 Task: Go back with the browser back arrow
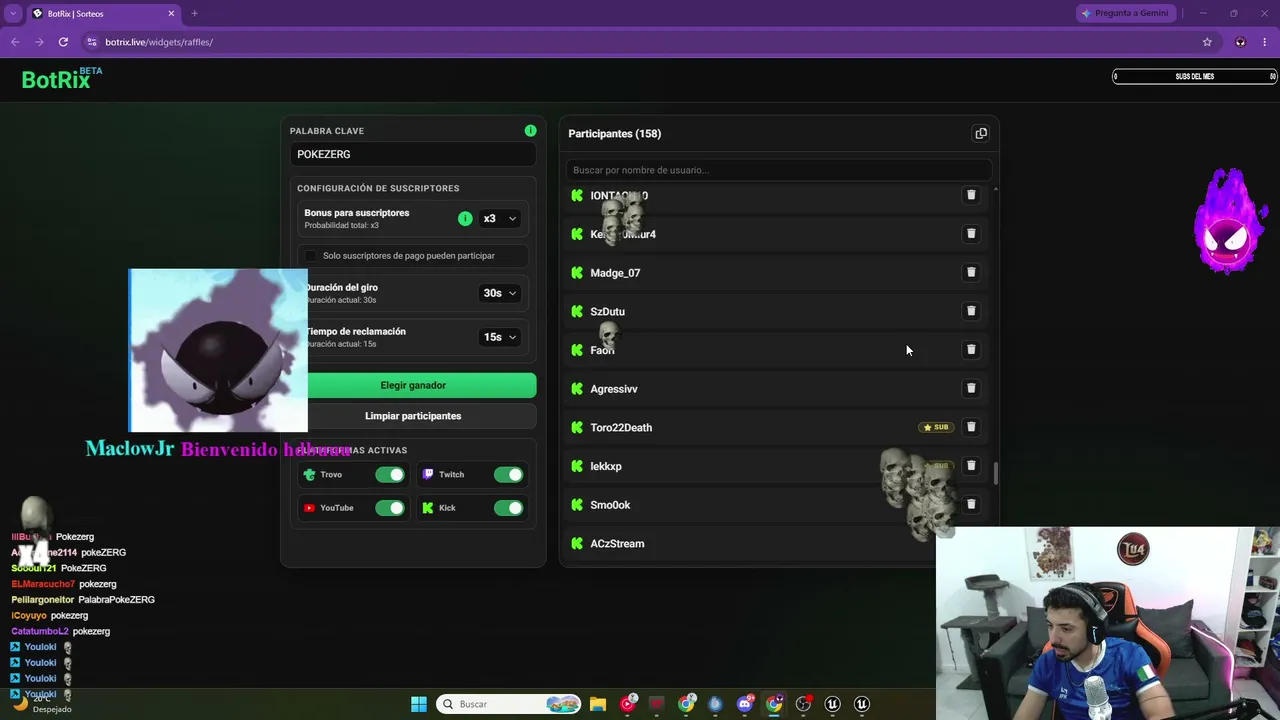(15, 42)
